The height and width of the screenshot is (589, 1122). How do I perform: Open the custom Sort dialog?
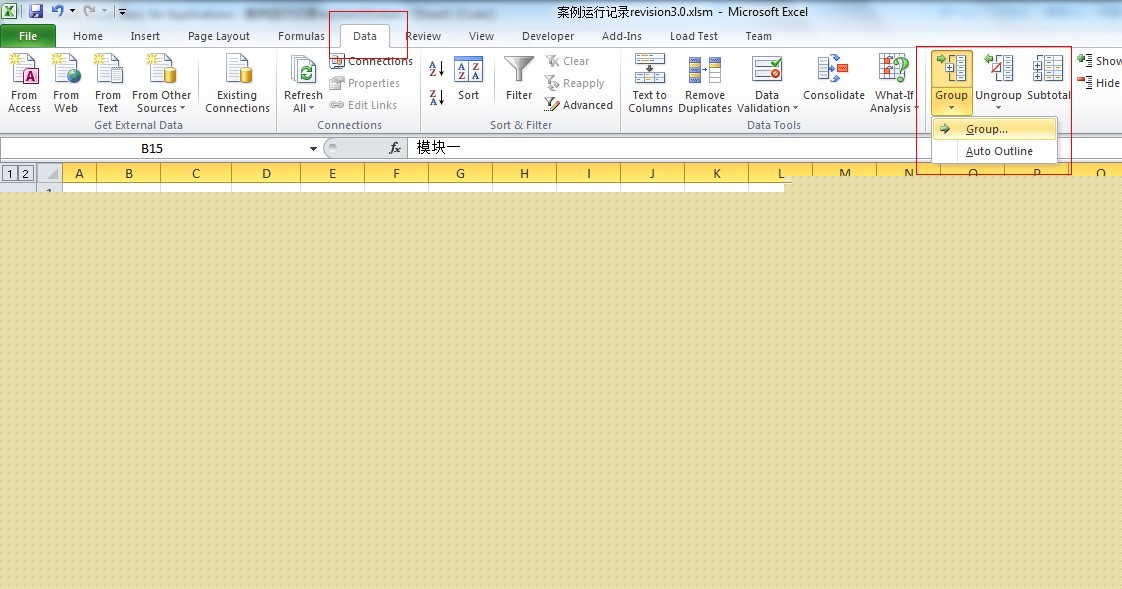pos(469,79)
